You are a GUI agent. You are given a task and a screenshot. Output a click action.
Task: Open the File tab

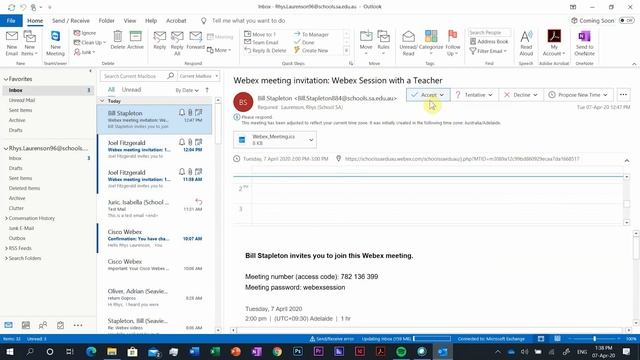pos(11,20)
